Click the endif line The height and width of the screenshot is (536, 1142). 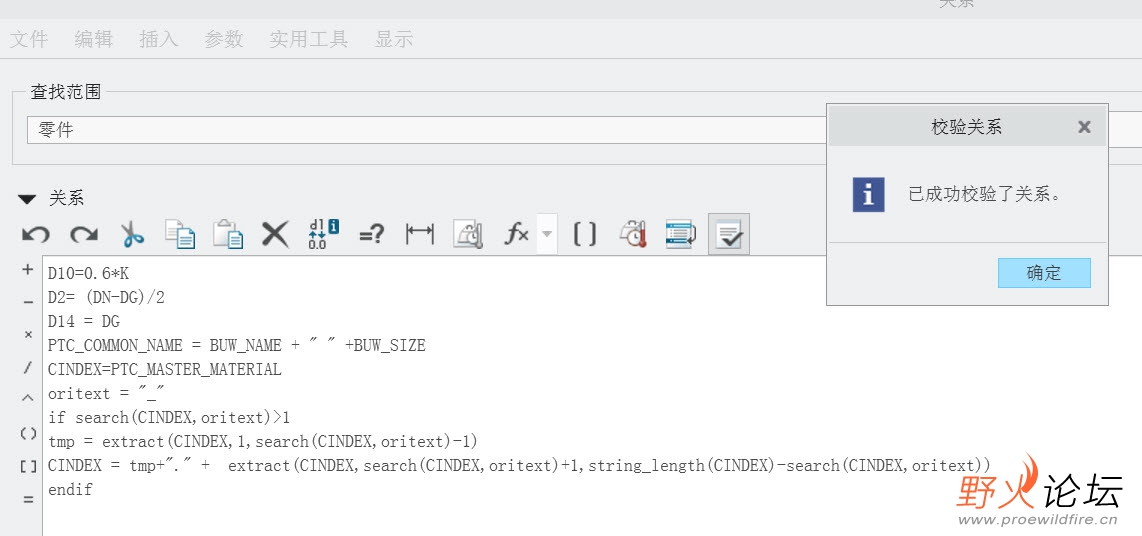click(x=70, y=489)
